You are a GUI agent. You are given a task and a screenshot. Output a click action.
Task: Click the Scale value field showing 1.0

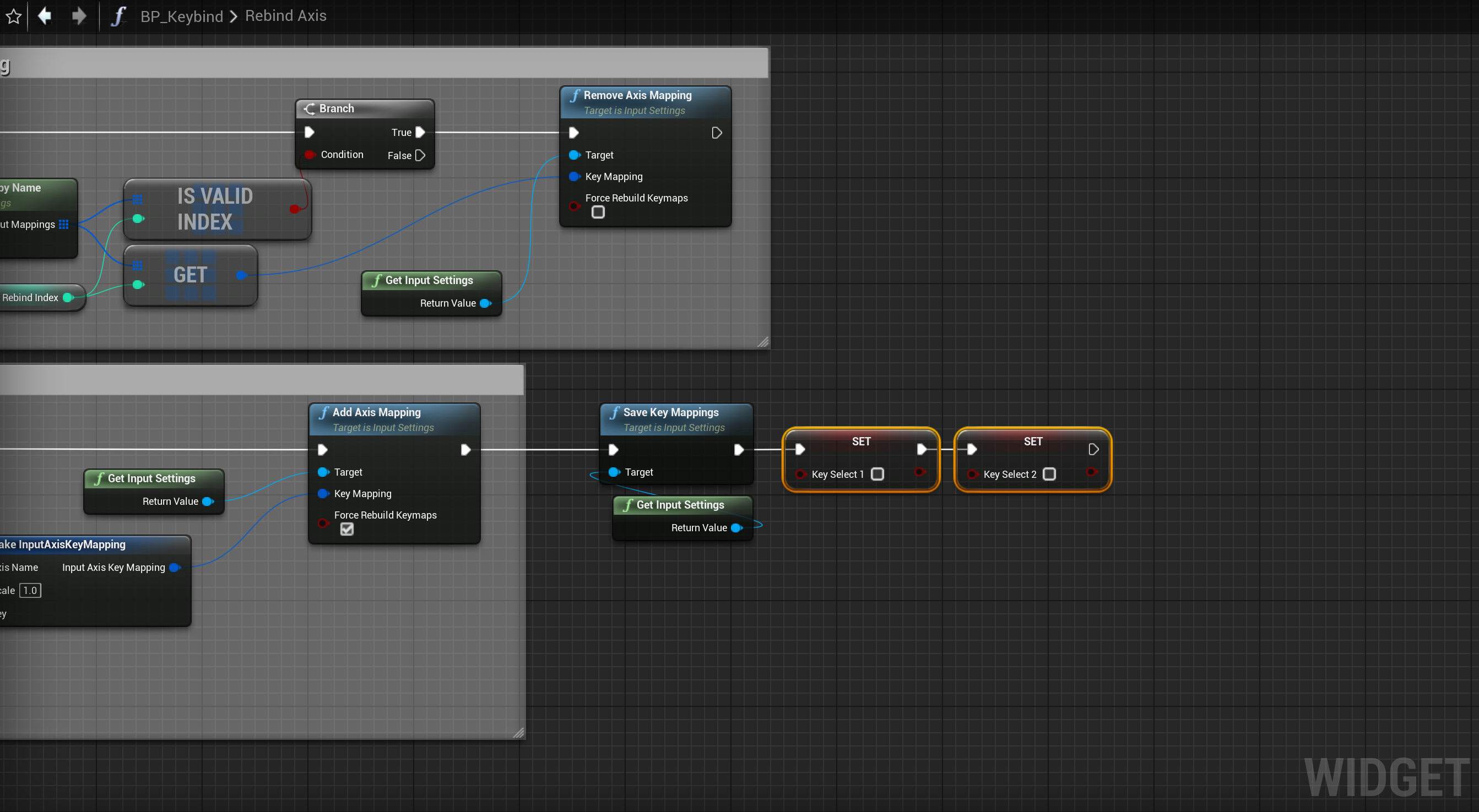30,591
